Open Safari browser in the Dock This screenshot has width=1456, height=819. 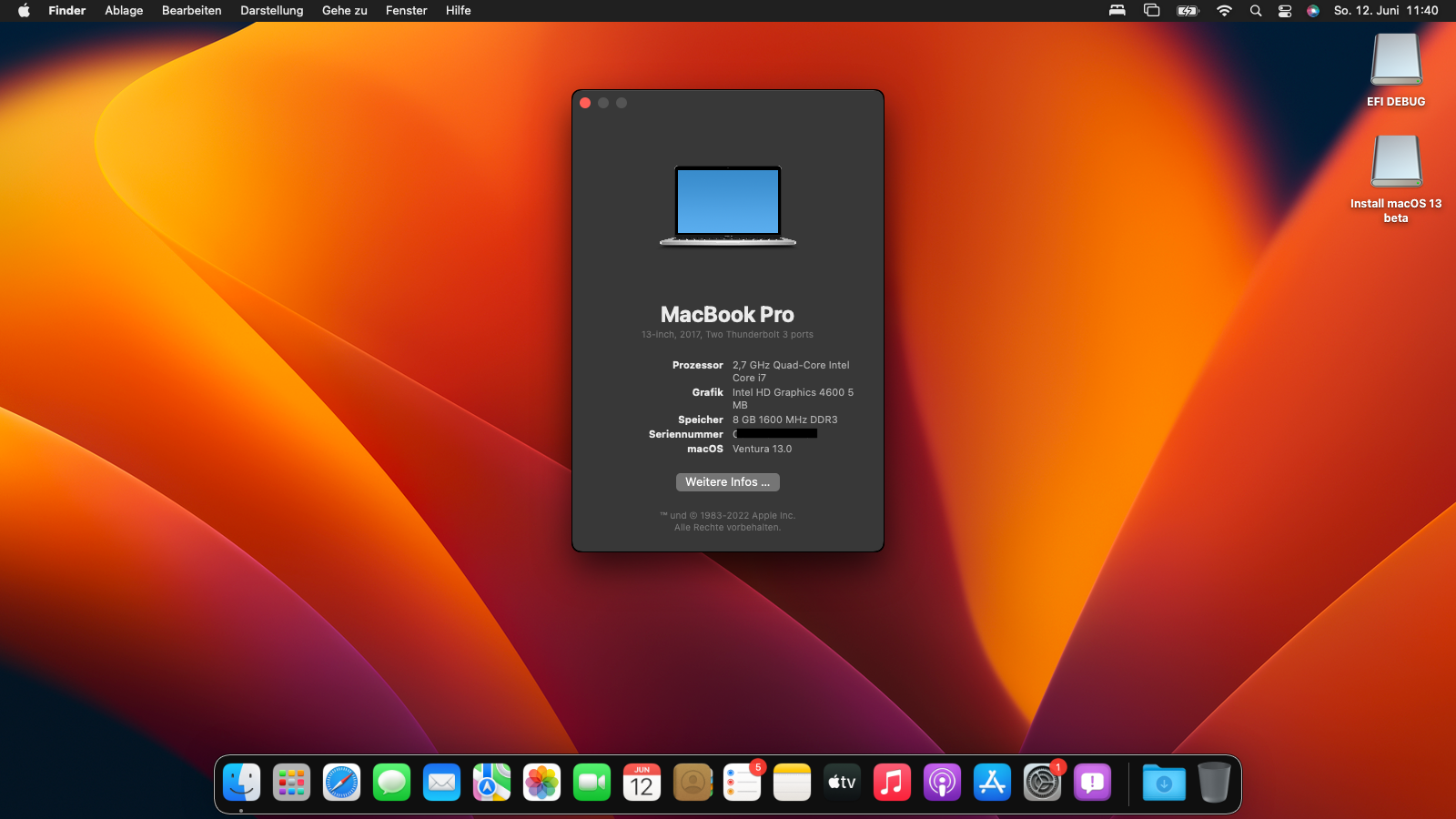(341, 783)
